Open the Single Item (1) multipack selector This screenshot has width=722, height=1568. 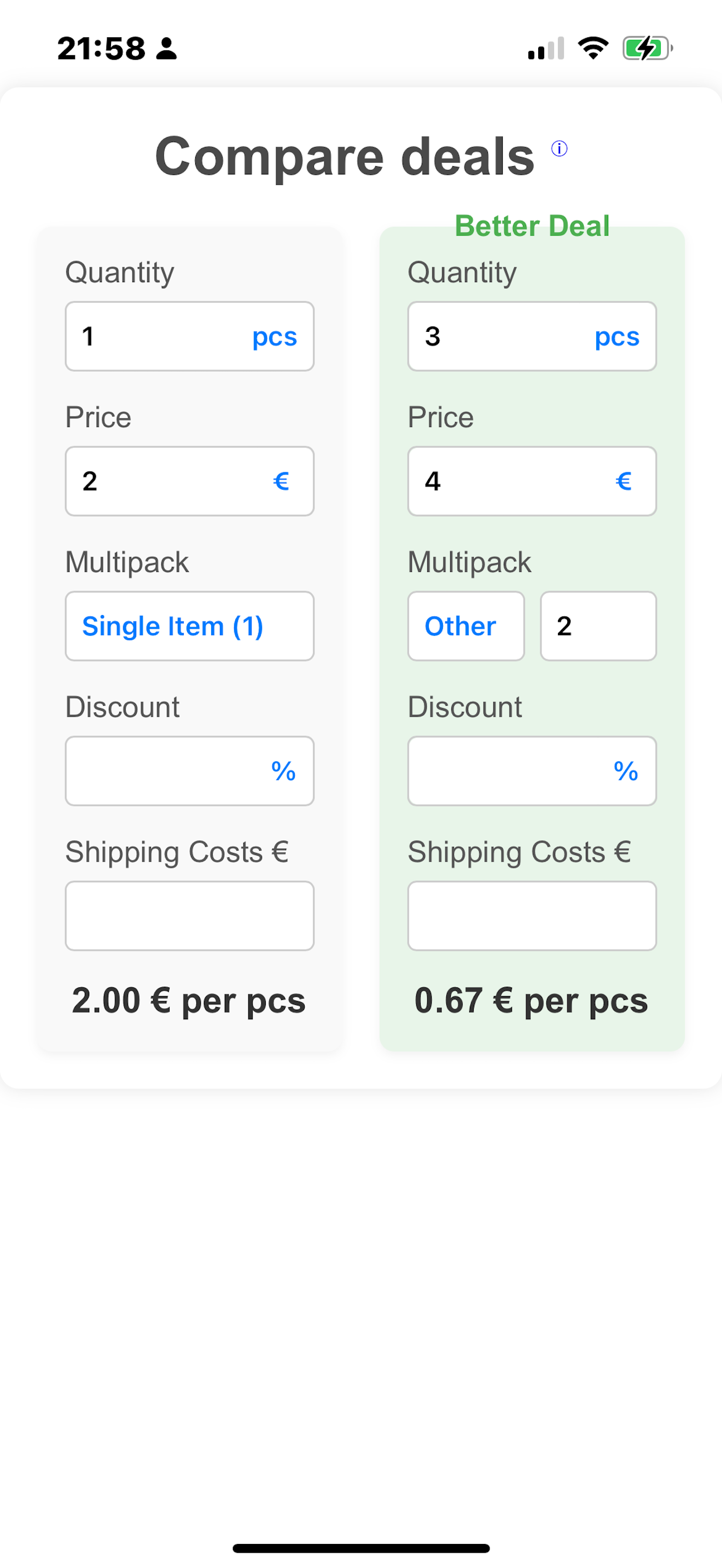(189, 627)
